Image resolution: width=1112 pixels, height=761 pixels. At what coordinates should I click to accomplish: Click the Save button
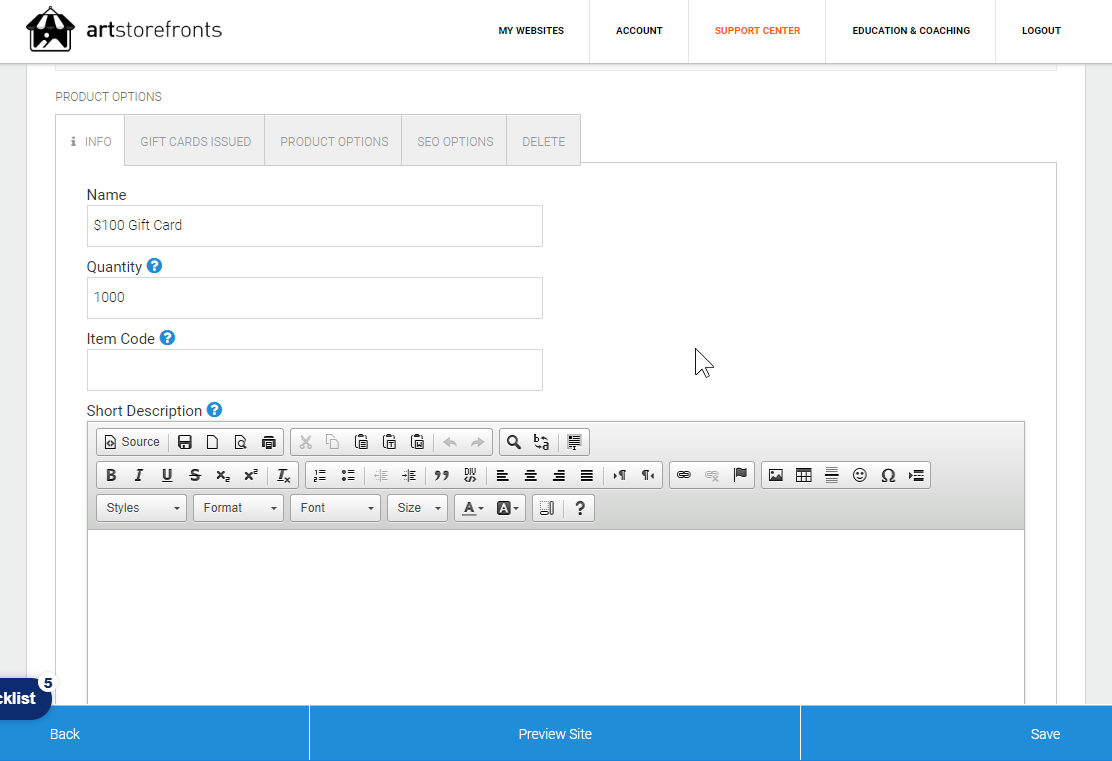1045,734
